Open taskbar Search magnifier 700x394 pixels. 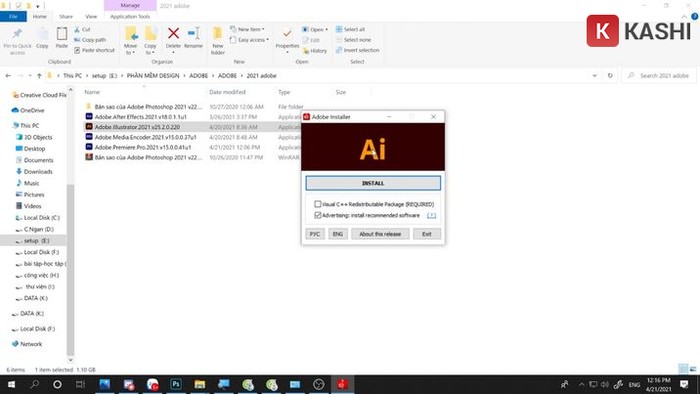[x=34, y=384]
